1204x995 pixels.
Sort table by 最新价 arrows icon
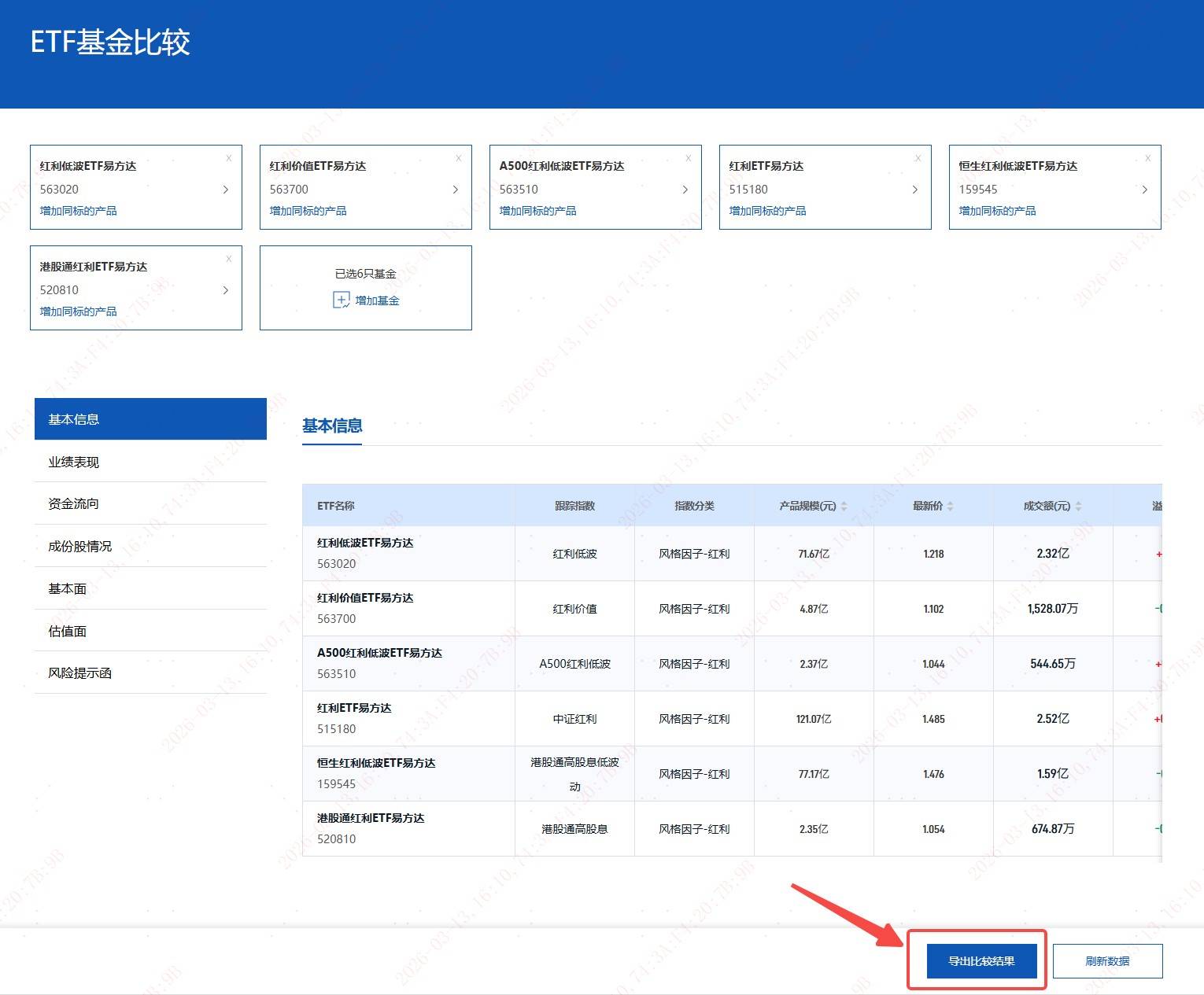tap(951, 507)
